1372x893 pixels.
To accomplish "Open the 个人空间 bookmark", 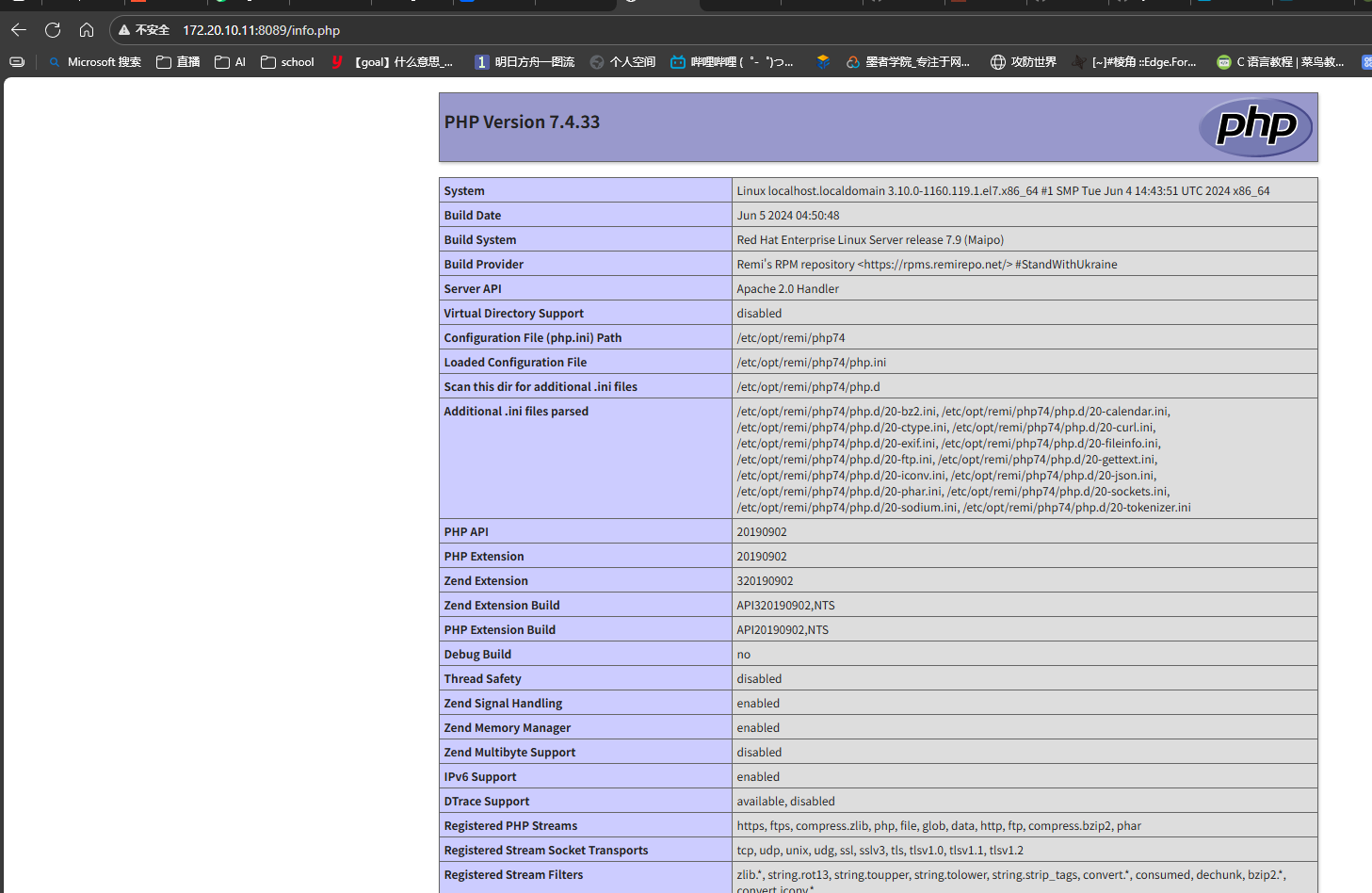I will click(622, 62).
